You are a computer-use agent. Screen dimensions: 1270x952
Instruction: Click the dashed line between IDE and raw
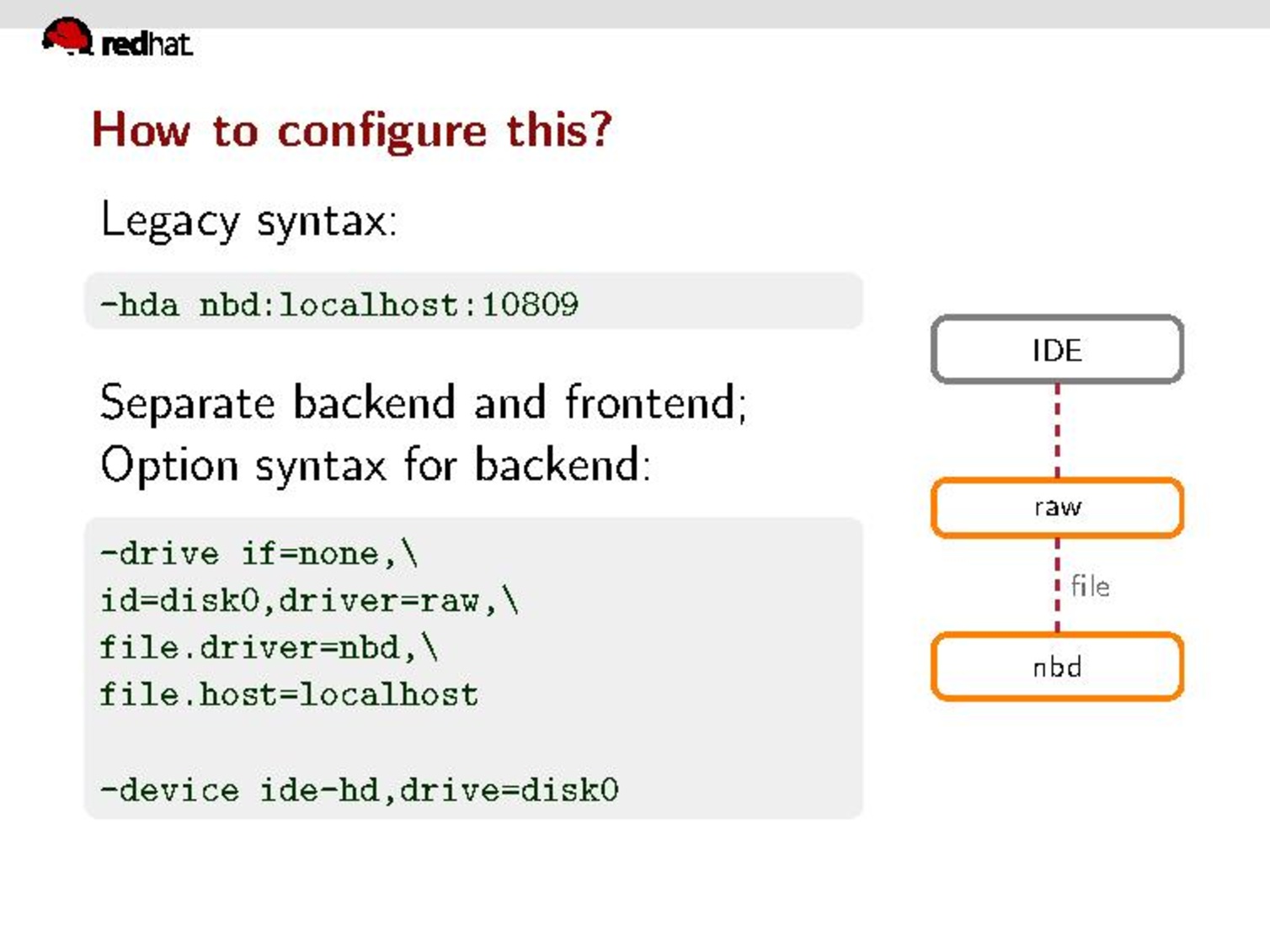tap(1058, 430)
